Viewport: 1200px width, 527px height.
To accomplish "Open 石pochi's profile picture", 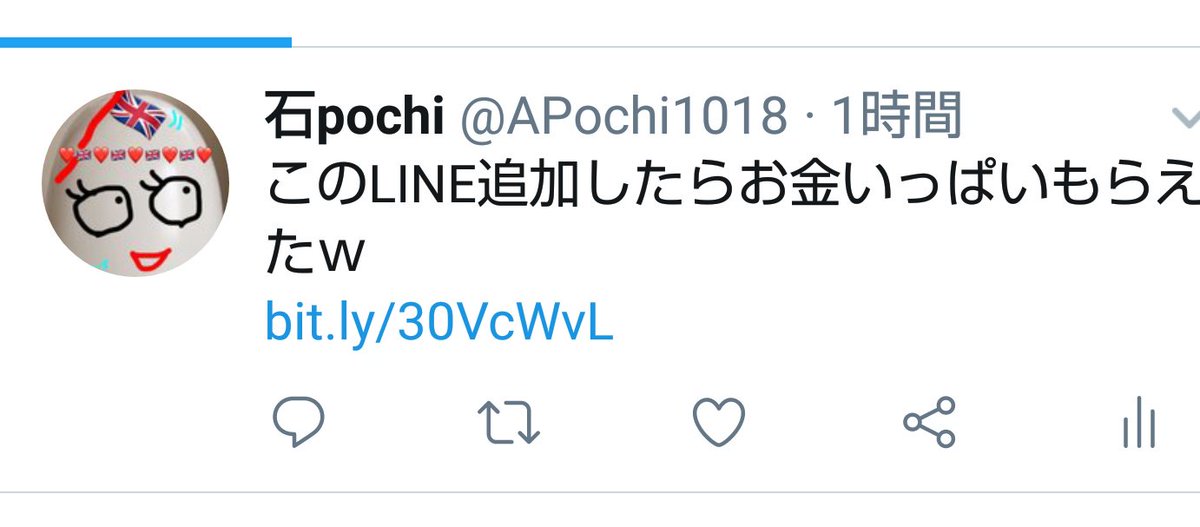I will 136,183.
